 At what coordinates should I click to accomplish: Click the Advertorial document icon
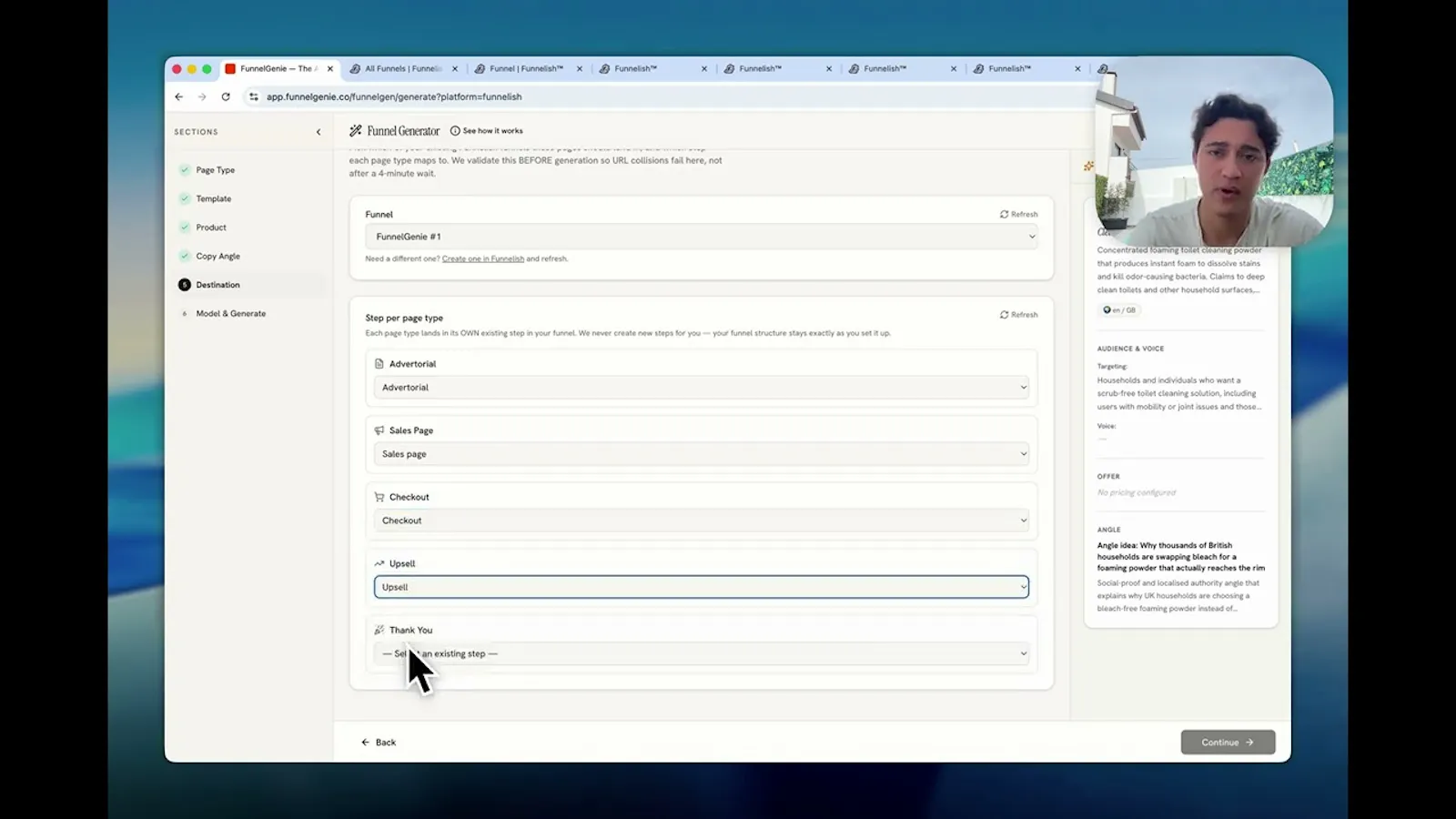pyautogui.click(x=379, y=364)
